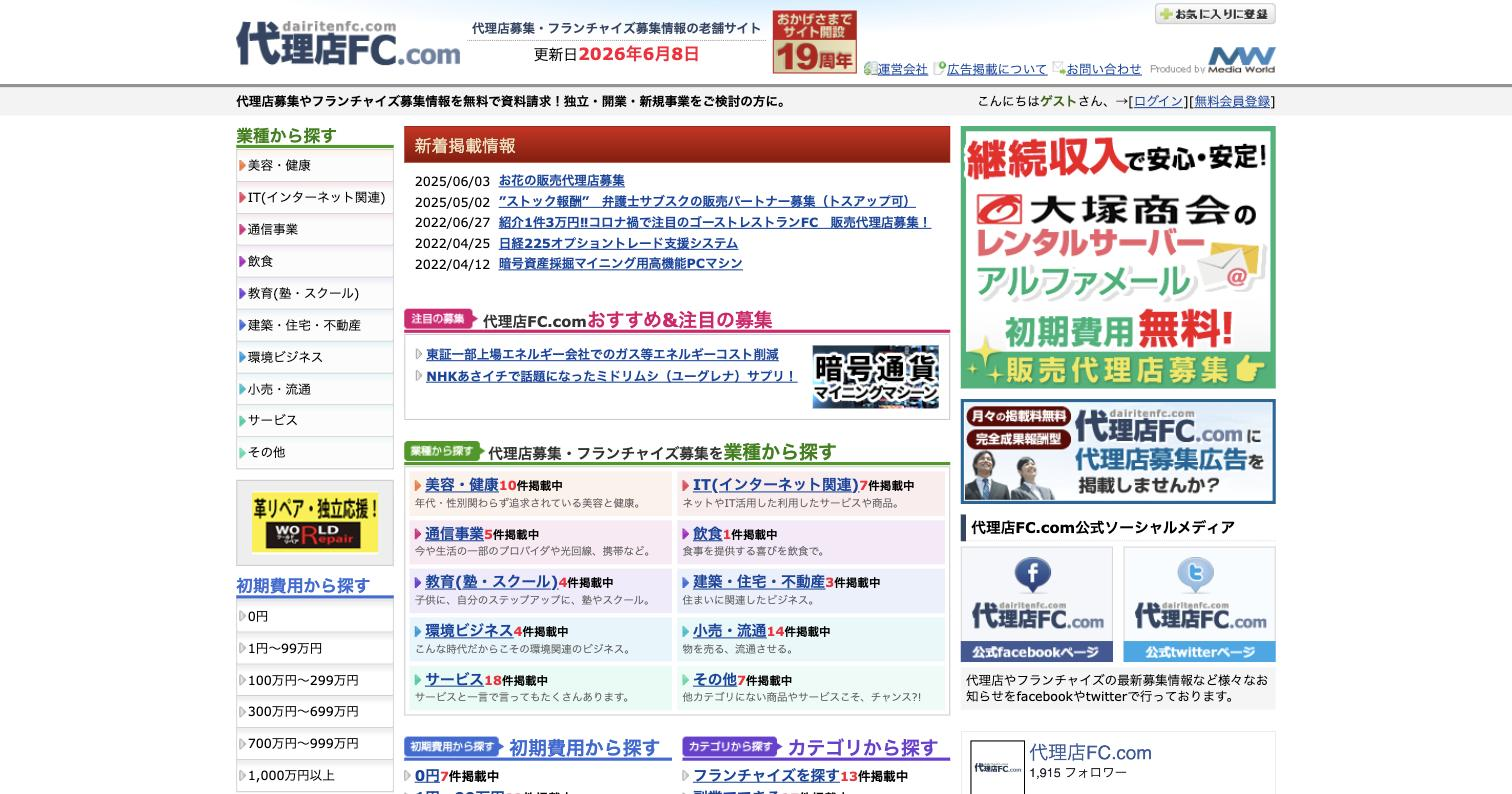Screen dimensions: 1512x794
Task: Select サービス in the sidebar
Action: pos(315,420)
